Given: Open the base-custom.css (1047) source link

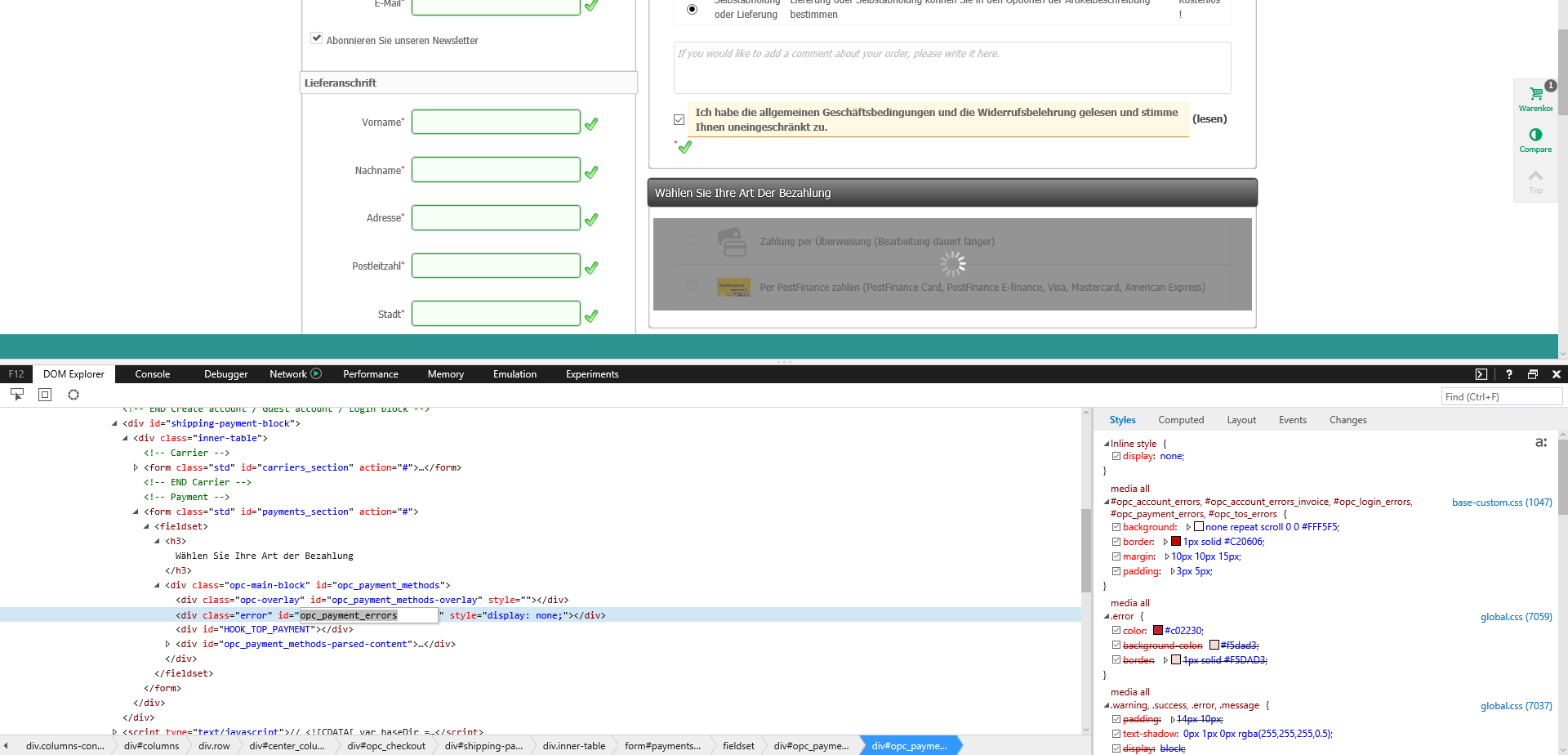Looking at the screenshot, I should 1502,503.
